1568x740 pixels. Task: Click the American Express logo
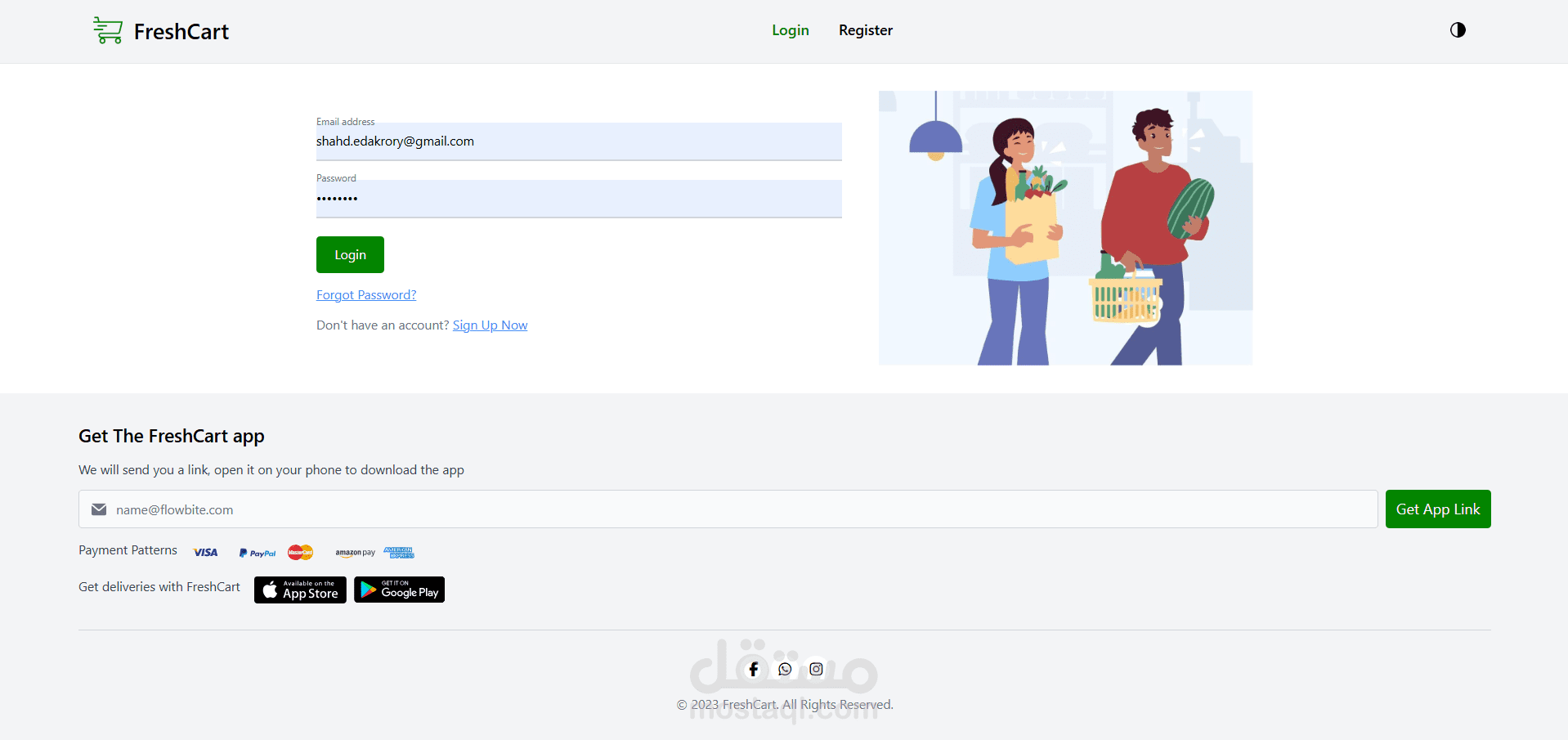click(x=399, y=553)
